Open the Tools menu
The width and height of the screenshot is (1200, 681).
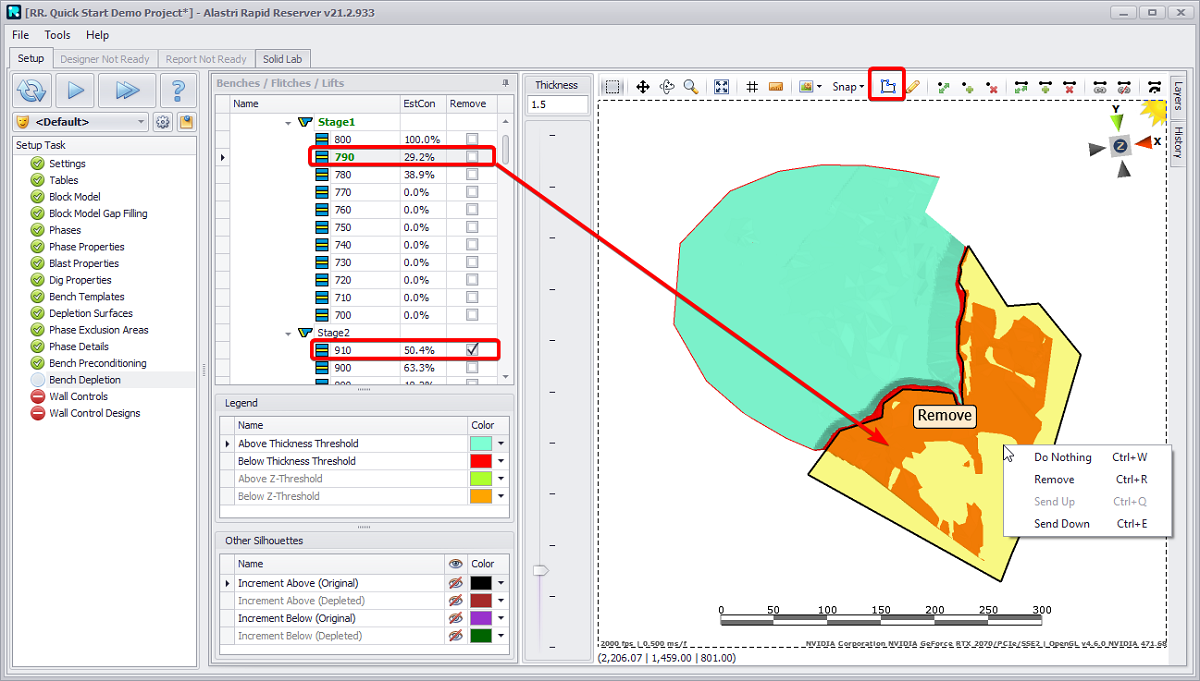(x=57, y=35)
